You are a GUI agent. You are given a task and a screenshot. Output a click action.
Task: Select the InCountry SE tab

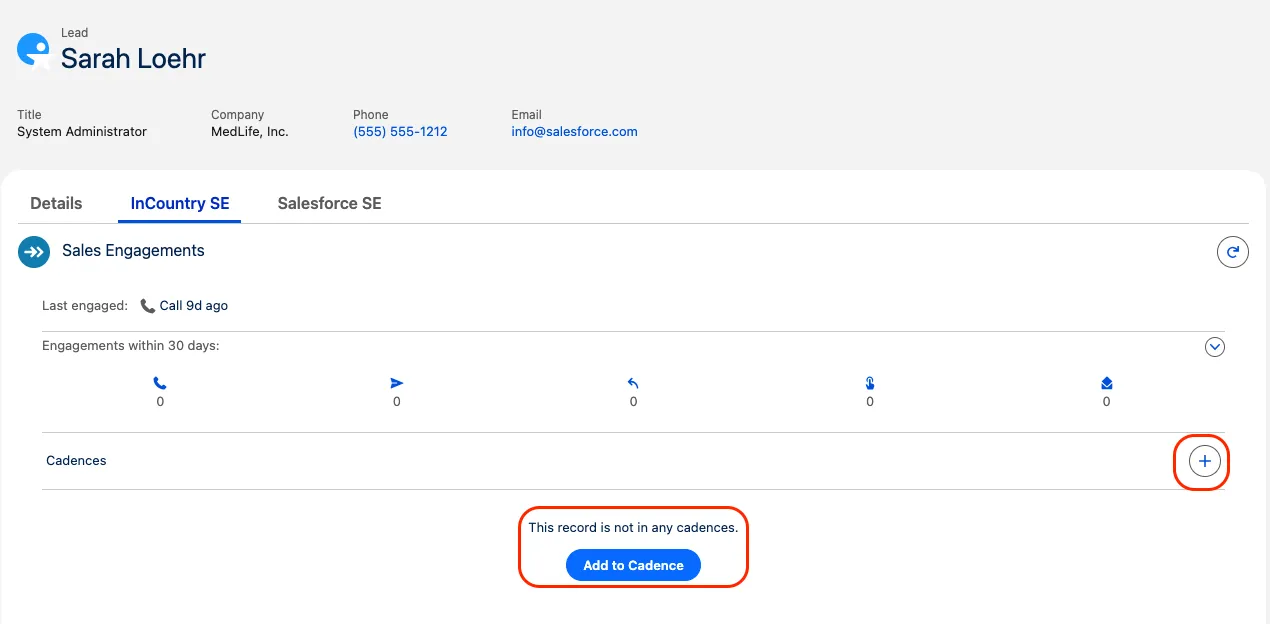180,203
